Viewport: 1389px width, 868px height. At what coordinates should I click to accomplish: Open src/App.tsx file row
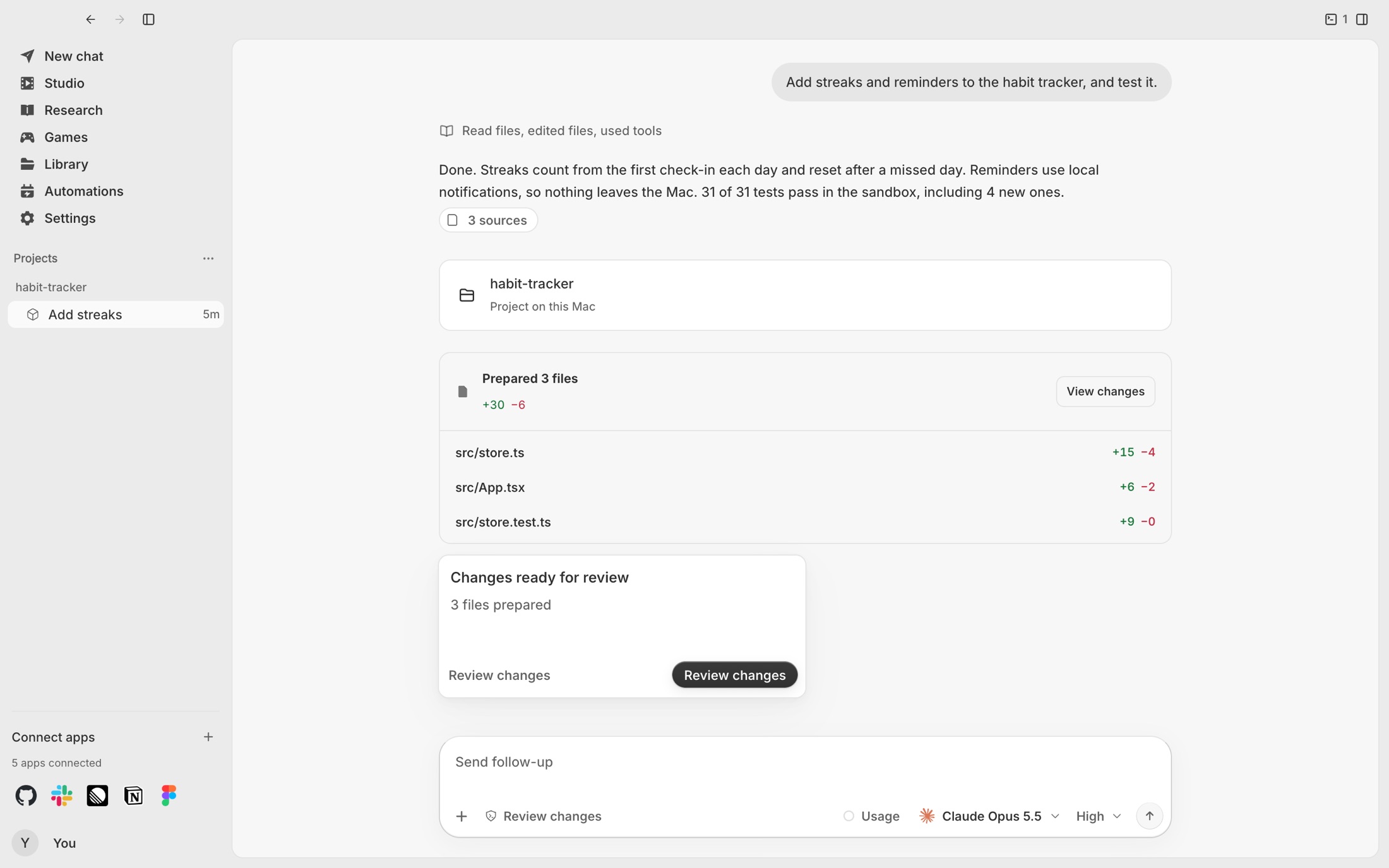pos(805,487)
